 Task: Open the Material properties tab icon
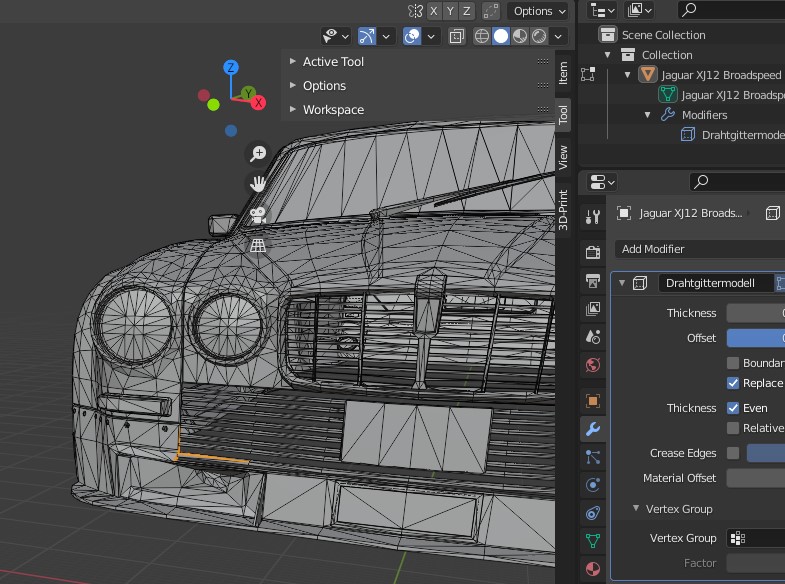[593, 569]
